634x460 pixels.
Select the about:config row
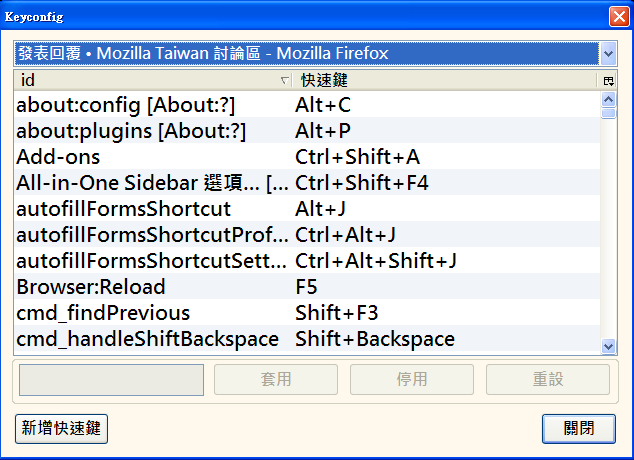(150, 104)
